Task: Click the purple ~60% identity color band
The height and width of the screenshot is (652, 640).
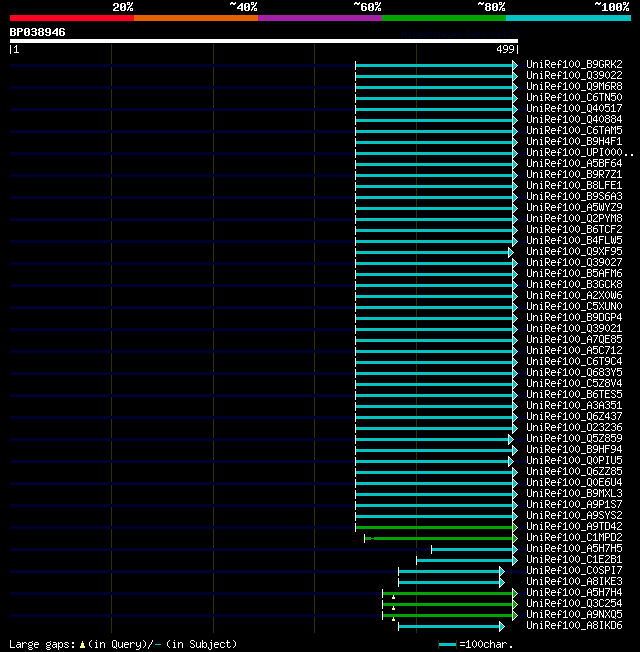Action: [320, 18]
